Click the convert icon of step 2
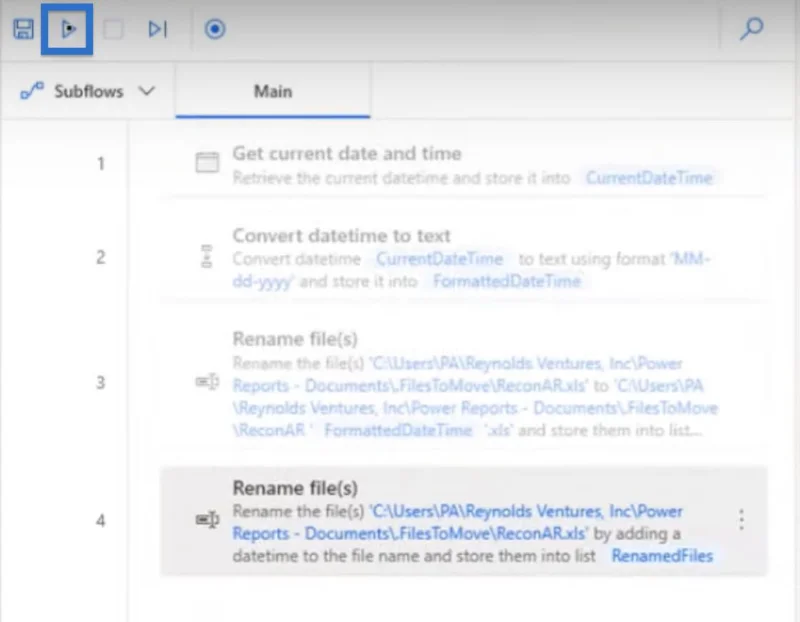Viewport: 800px width, 622px height. pyautogui.click(x=207, y=256)
